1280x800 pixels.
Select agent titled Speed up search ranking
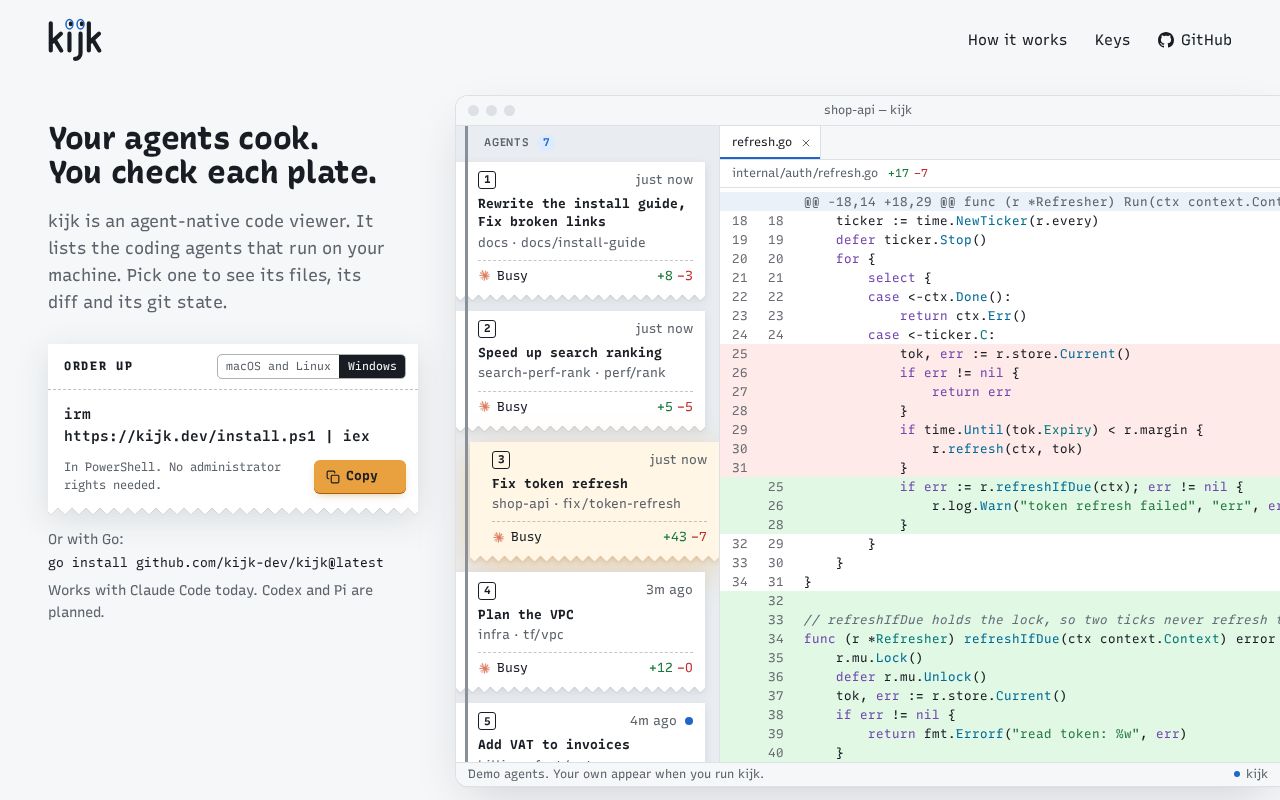pyautogui.click(x=570, y=353)
